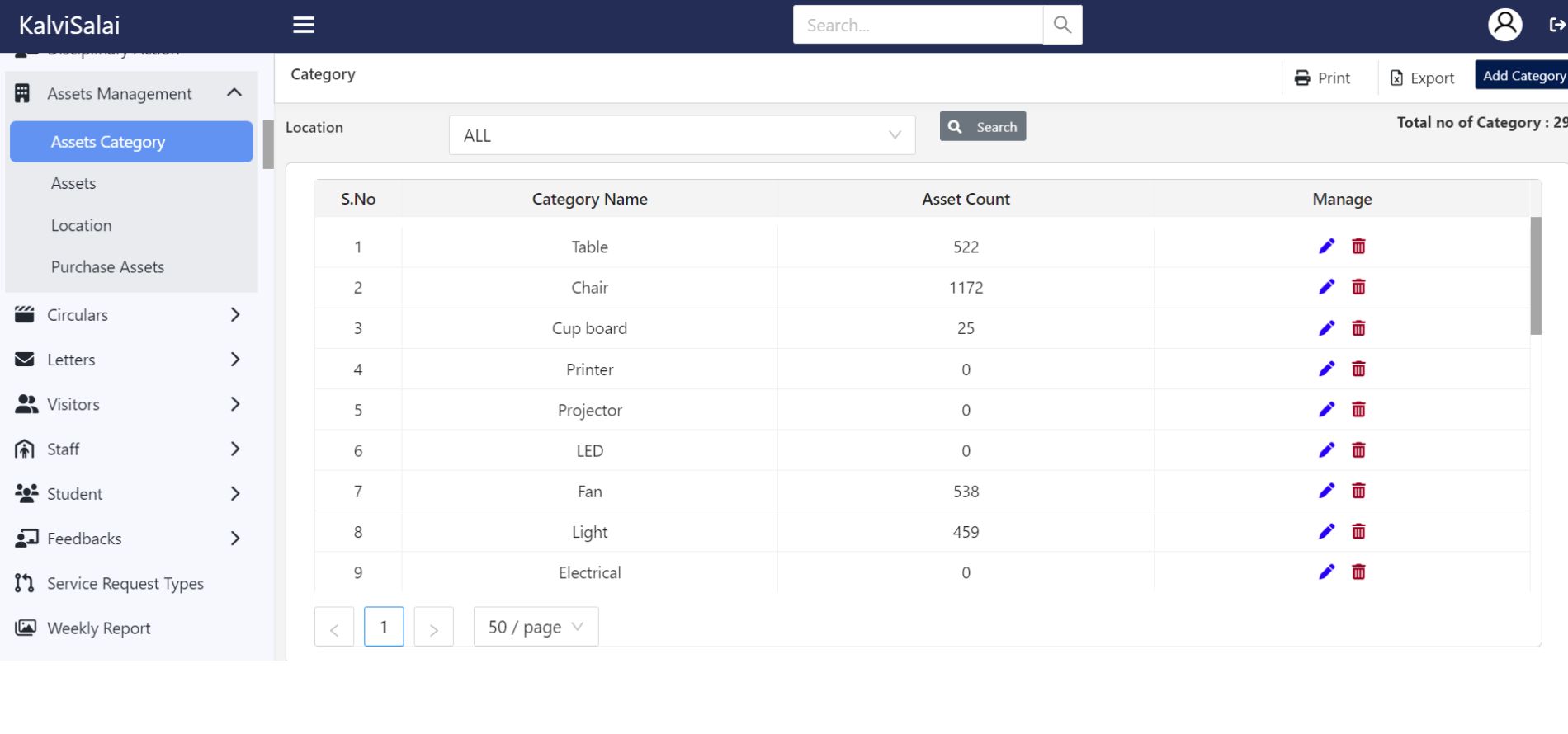
Task: Open the Weekly Report page
Action: point(99,628)
